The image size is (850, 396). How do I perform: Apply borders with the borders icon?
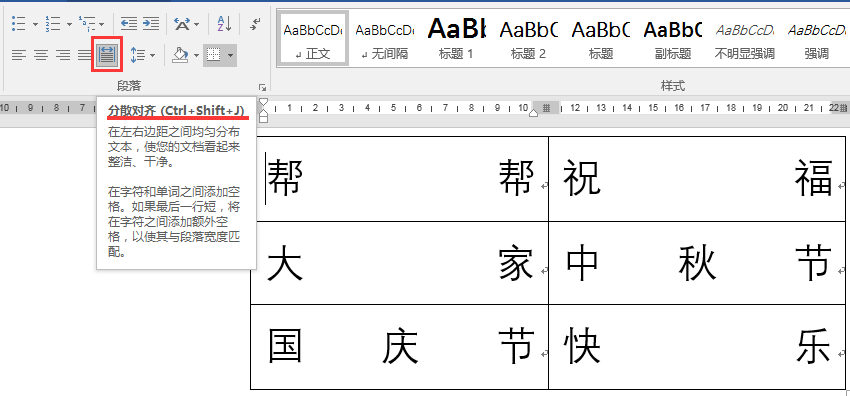pyautogui.click(x=215, y=55)
